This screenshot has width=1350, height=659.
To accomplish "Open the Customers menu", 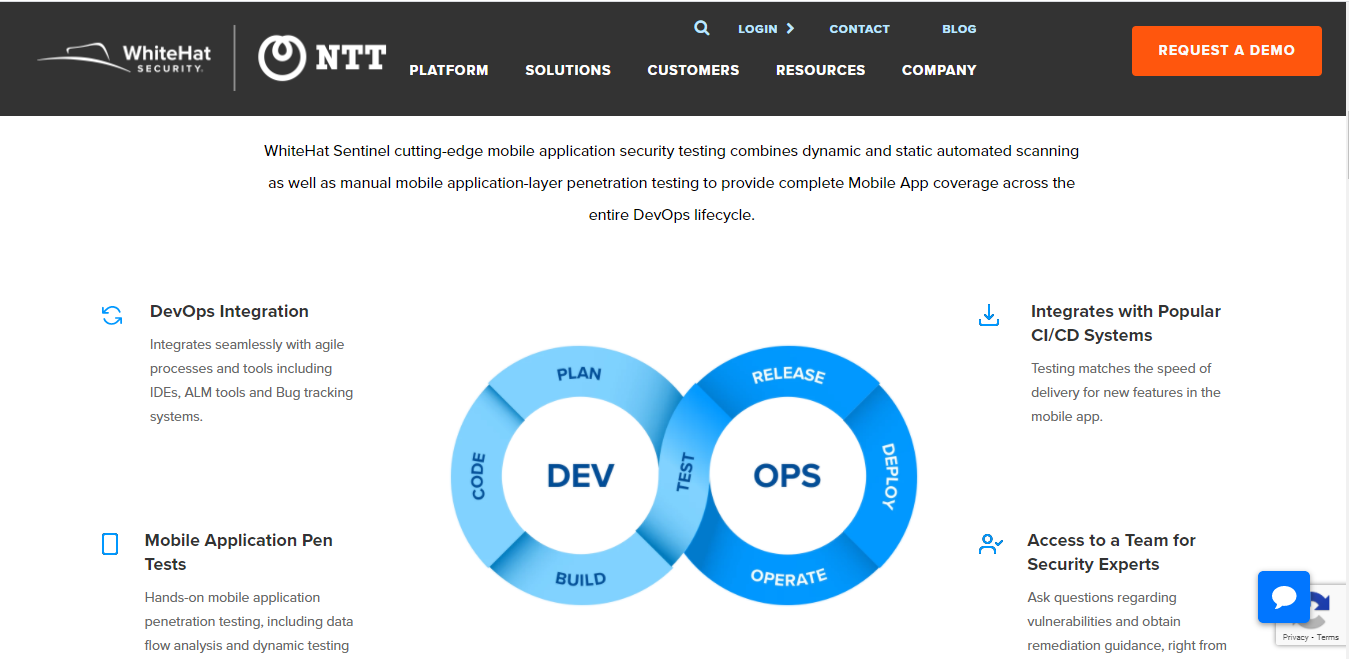I will (693, 70).
